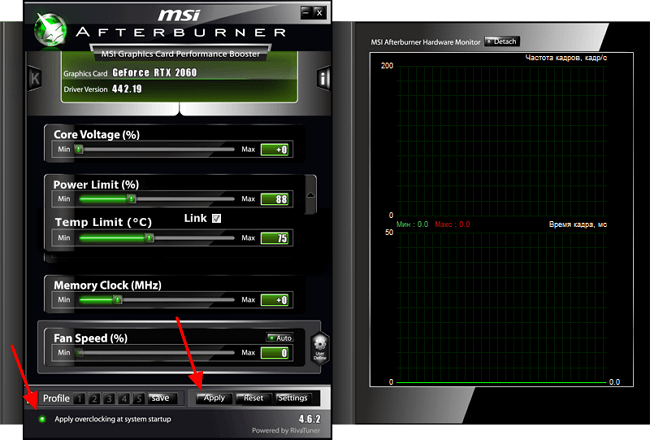Select profile slot 2
The image size is (650, 440).
(94, 399)
